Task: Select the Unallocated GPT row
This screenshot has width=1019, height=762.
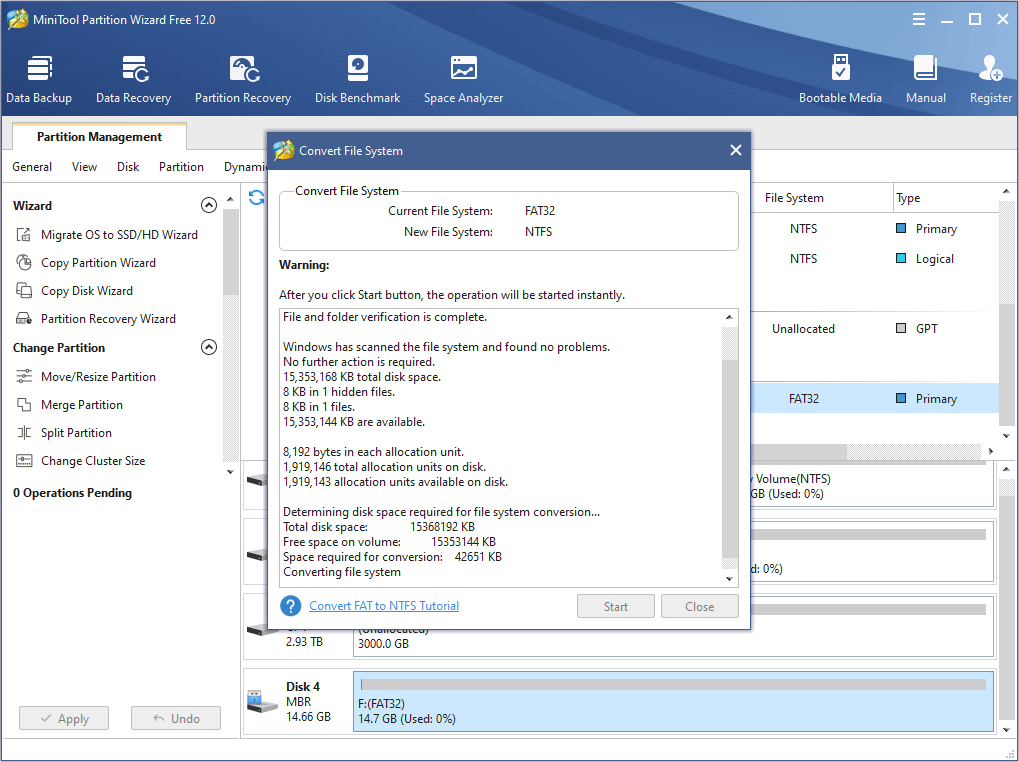Action: pyautogui.click(x=874, y=328)
